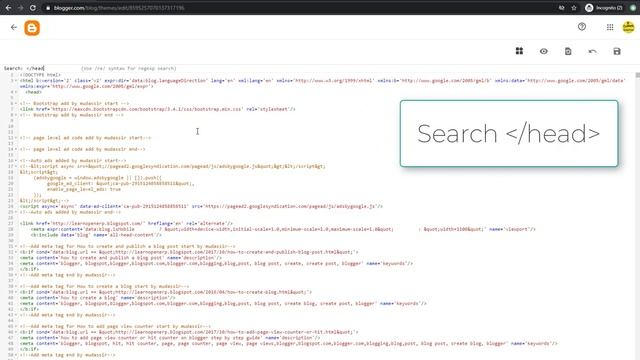Click the 'page level ad code end' comment
Screen dimensions: 640x360
coord(82,149)
